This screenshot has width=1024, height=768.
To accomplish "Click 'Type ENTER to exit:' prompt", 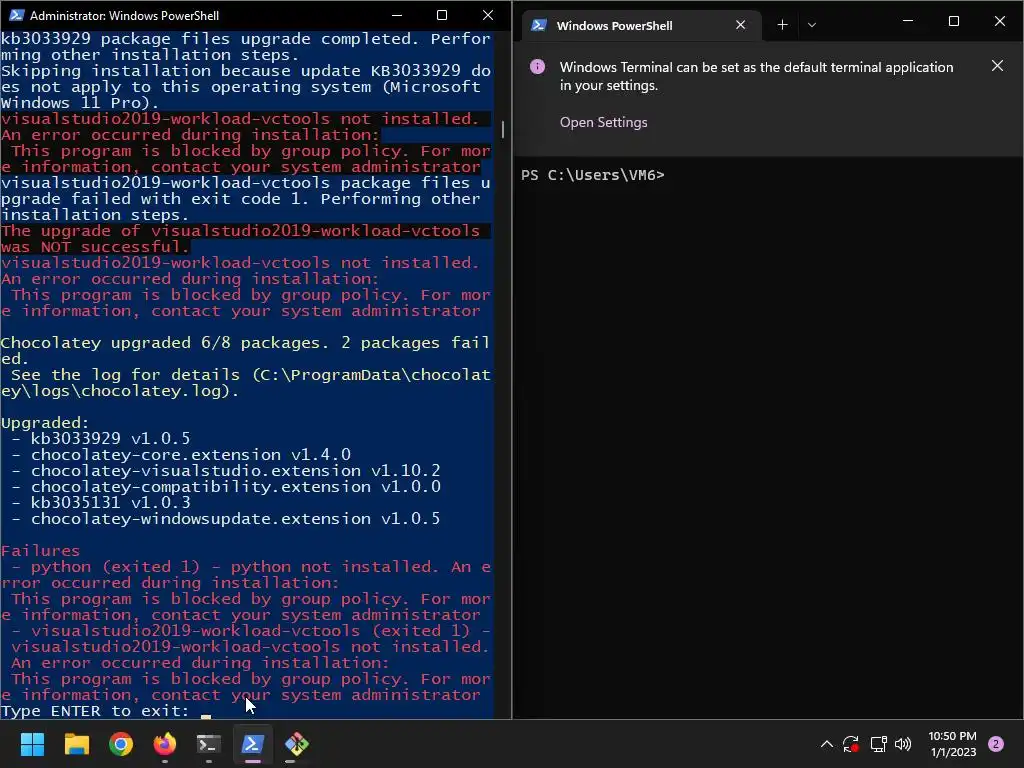I will (95, 711).
